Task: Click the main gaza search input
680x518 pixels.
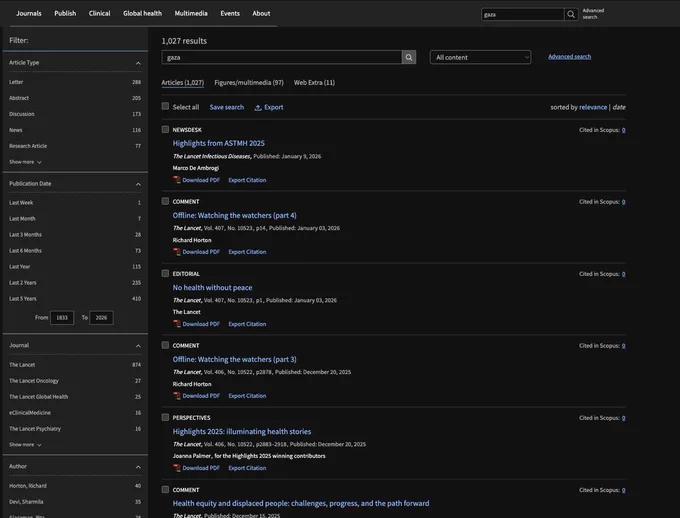Action: 282,57
